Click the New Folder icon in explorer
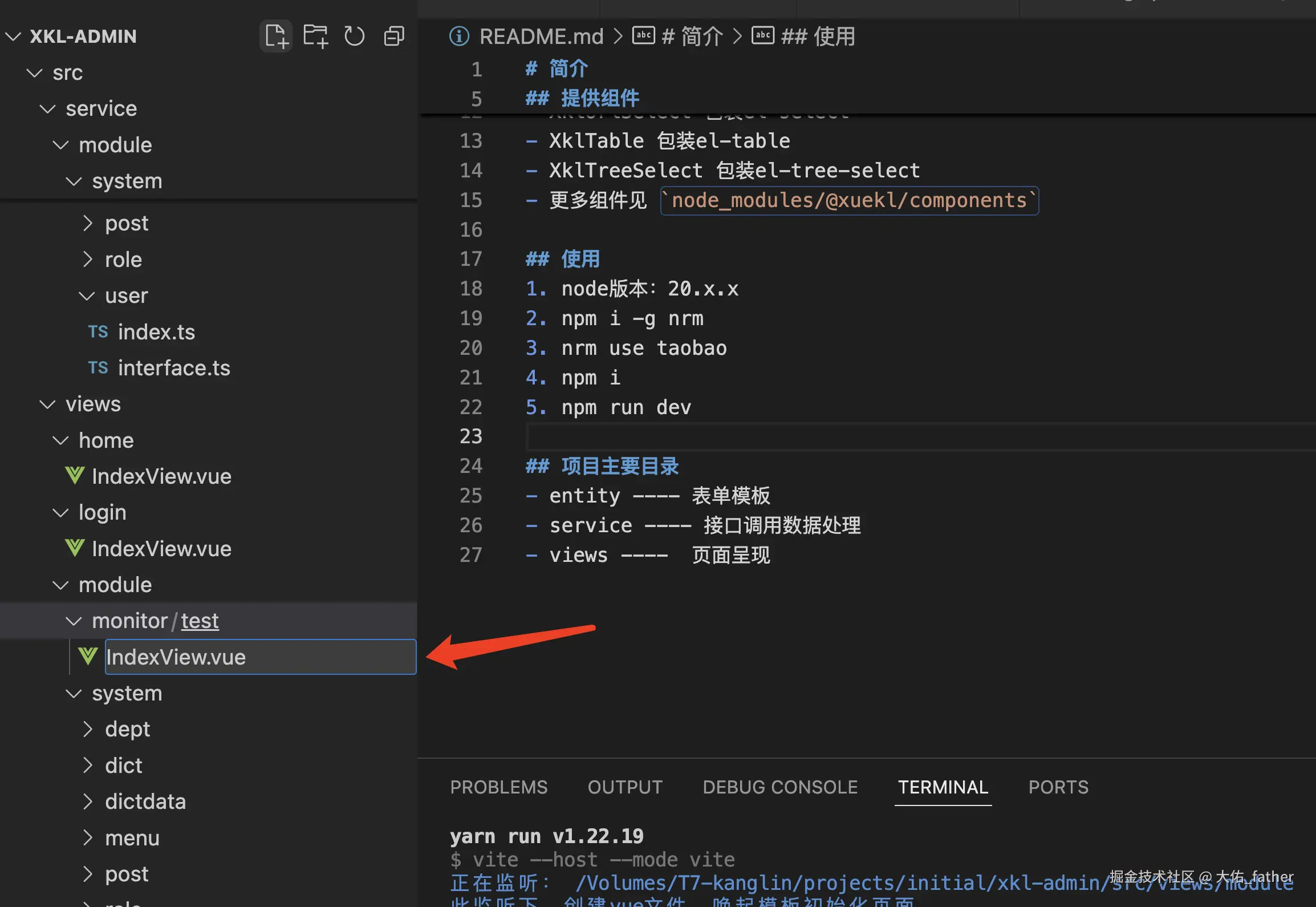 point(315,37)
